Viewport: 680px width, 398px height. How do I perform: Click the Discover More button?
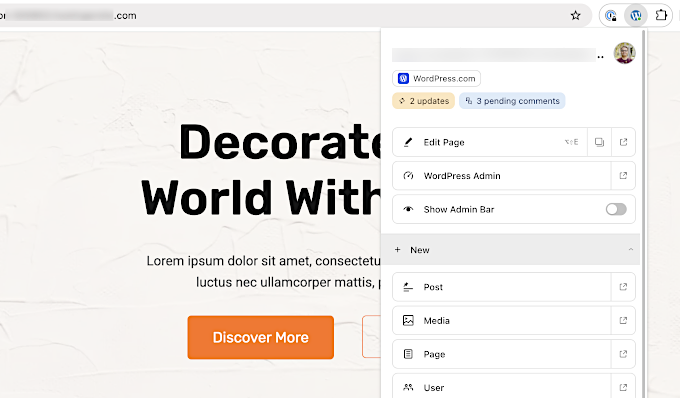[261, 337]
